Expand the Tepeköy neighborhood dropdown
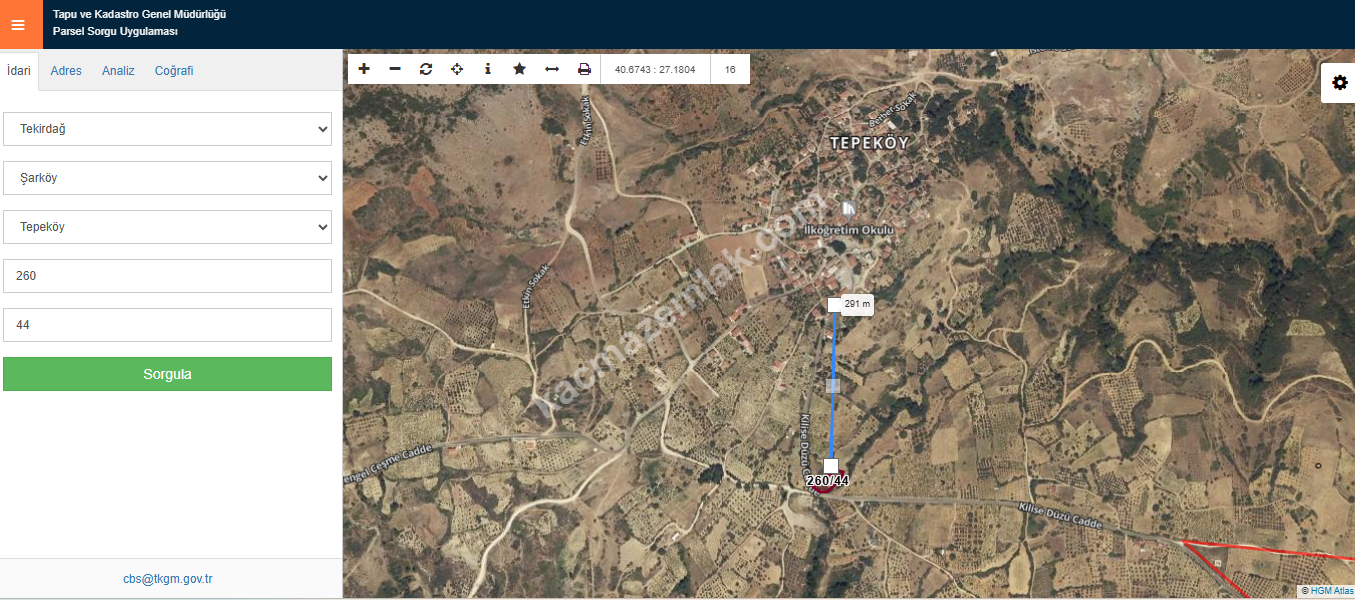The height and width of the screenshot is (600, 1355). (167, 227)
